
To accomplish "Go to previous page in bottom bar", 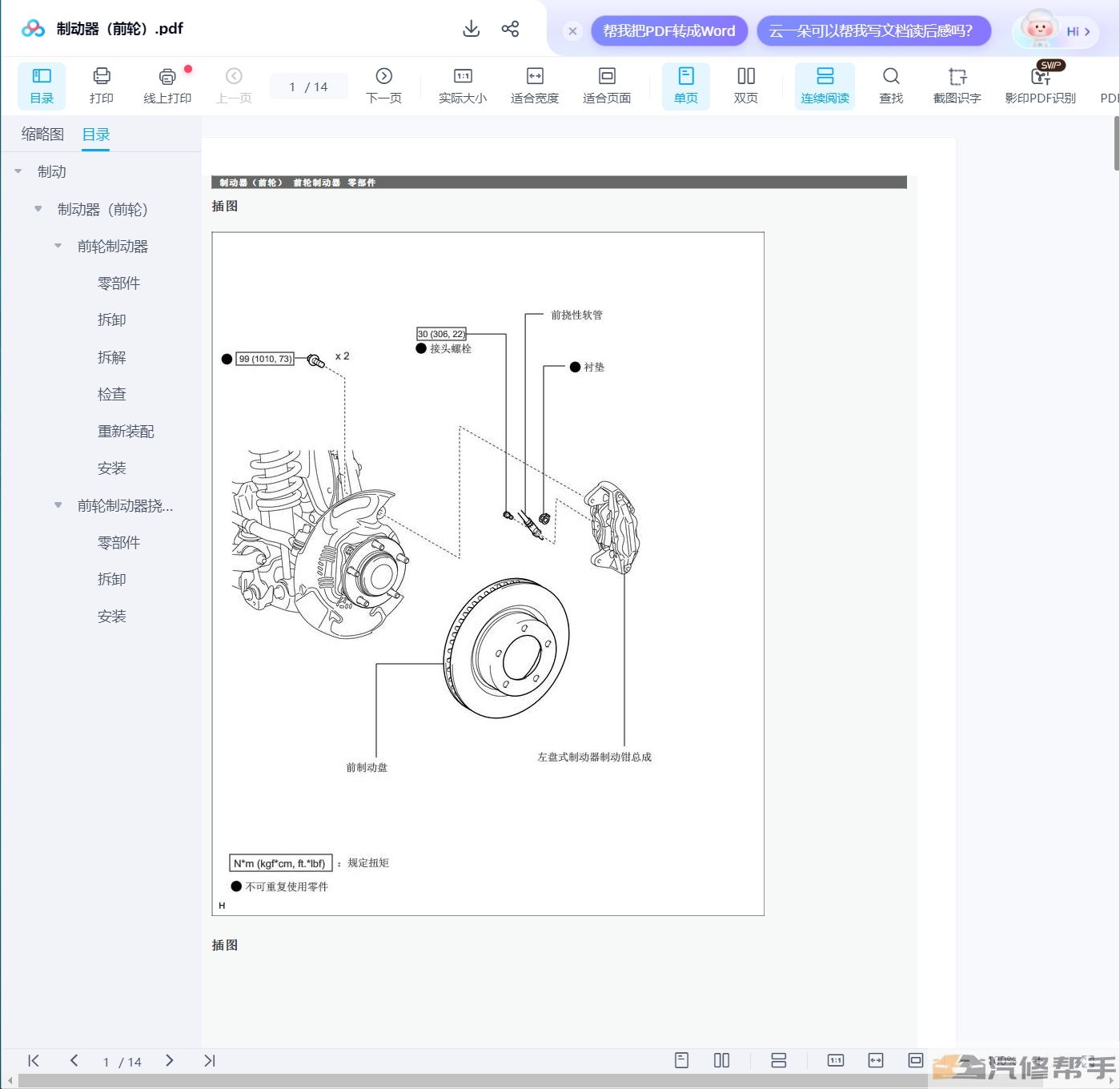I will (74, 1060).
